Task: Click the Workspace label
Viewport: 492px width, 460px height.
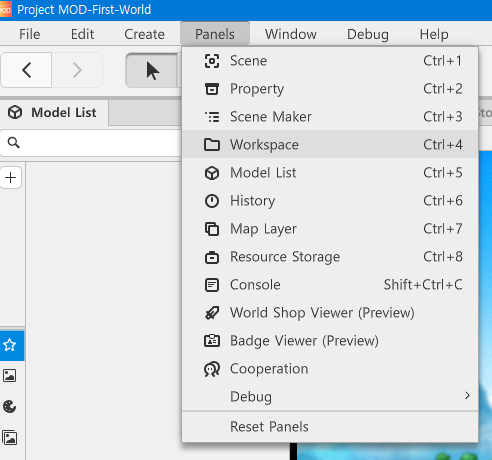Action: click(x=264, y=145)
